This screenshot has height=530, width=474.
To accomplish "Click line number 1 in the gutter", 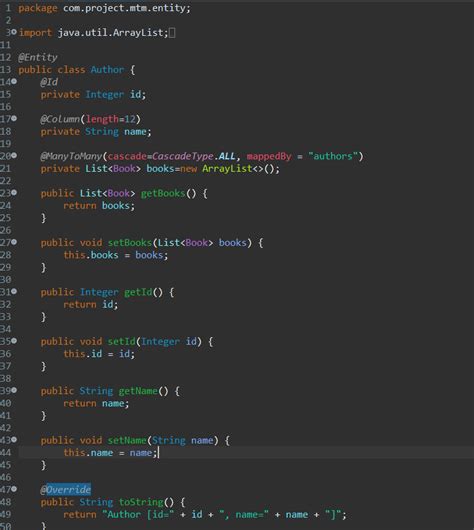I will (8, 8).
